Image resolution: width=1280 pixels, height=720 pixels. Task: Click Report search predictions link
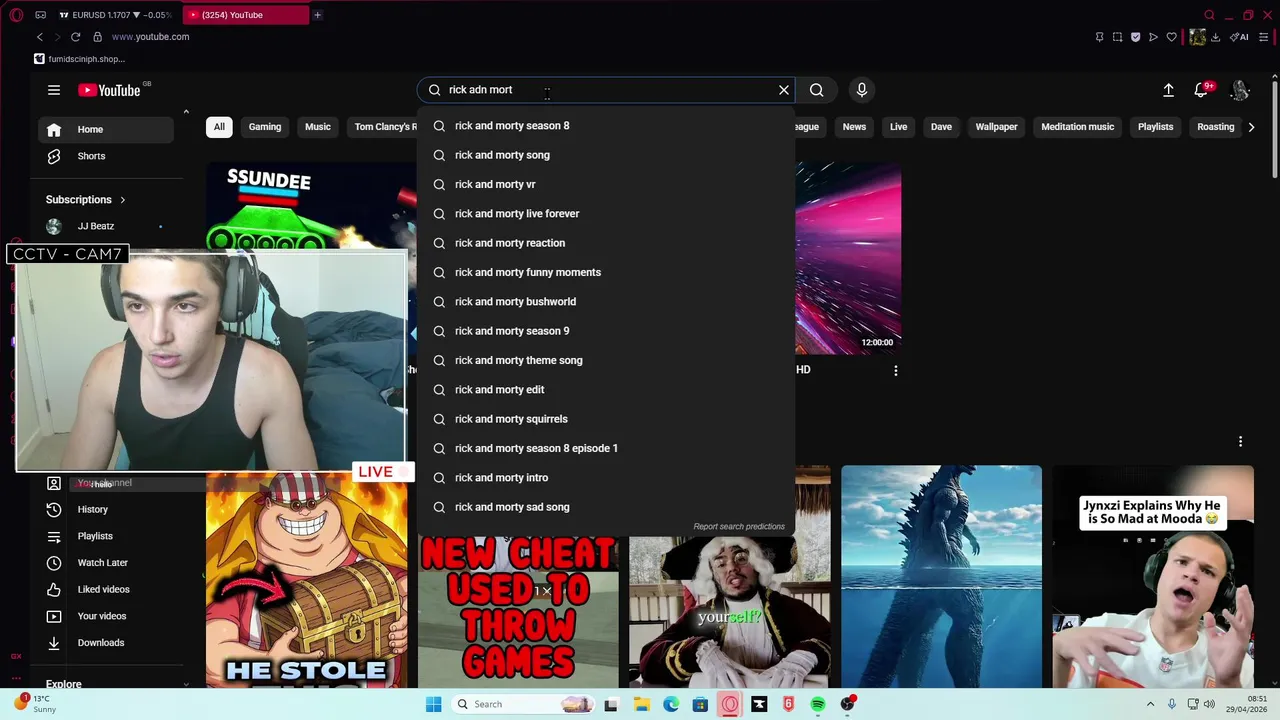(x=739, y=526)
